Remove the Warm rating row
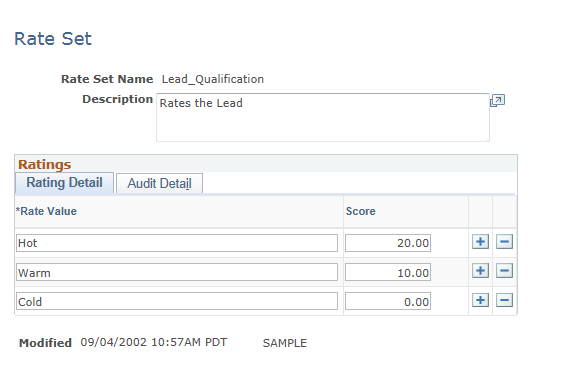This screenshot has width=569, height=378. pyautogui.click(x=504, y=271)
